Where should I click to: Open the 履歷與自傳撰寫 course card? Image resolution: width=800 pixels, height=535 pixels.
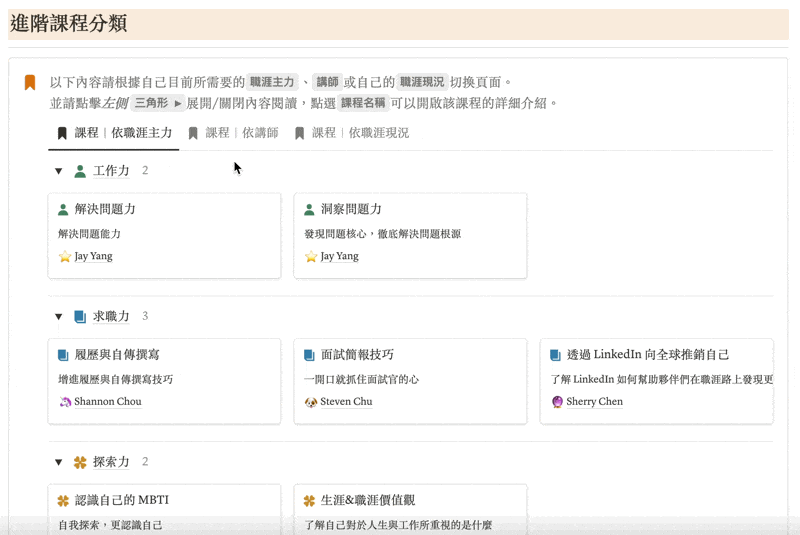click(x=164, y=381)
